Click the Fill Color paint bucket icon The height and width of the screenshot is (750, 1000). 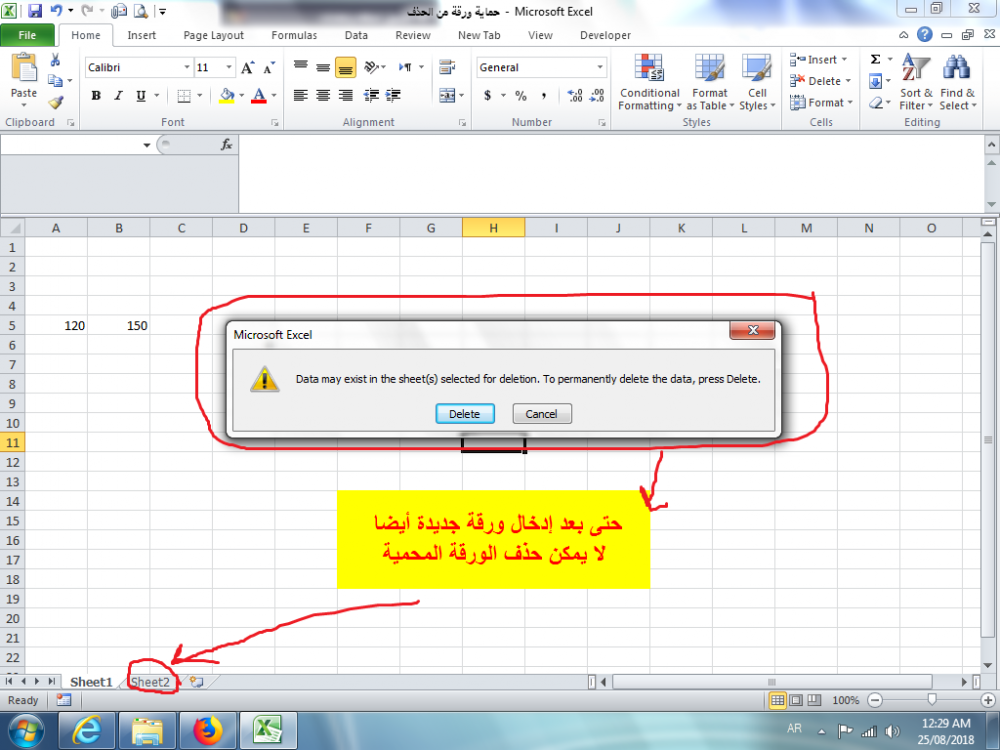pyautogui.click(x=226, y=96)
